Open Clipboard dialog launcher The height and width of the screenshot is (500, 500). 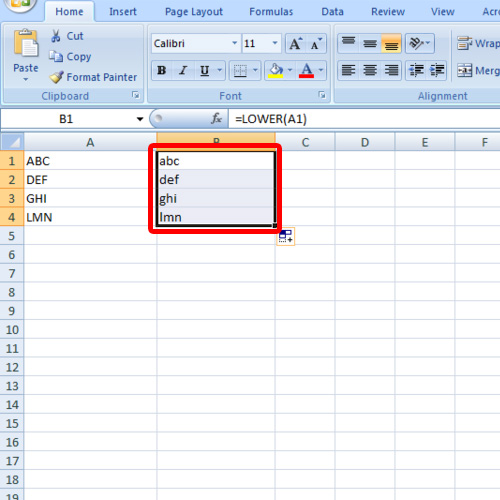[135, 95]
